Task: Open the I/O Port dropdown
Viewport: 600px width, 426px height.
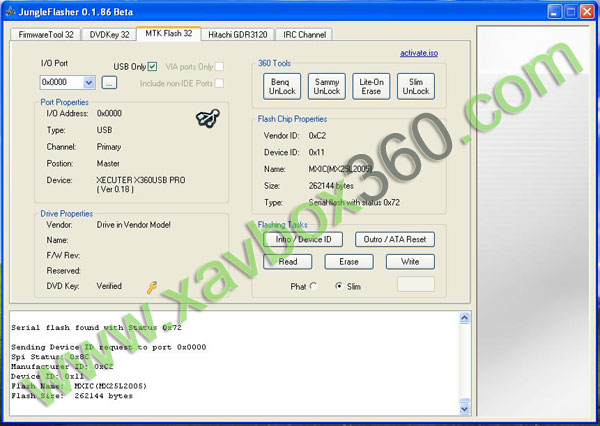Action: coord(89,82)
